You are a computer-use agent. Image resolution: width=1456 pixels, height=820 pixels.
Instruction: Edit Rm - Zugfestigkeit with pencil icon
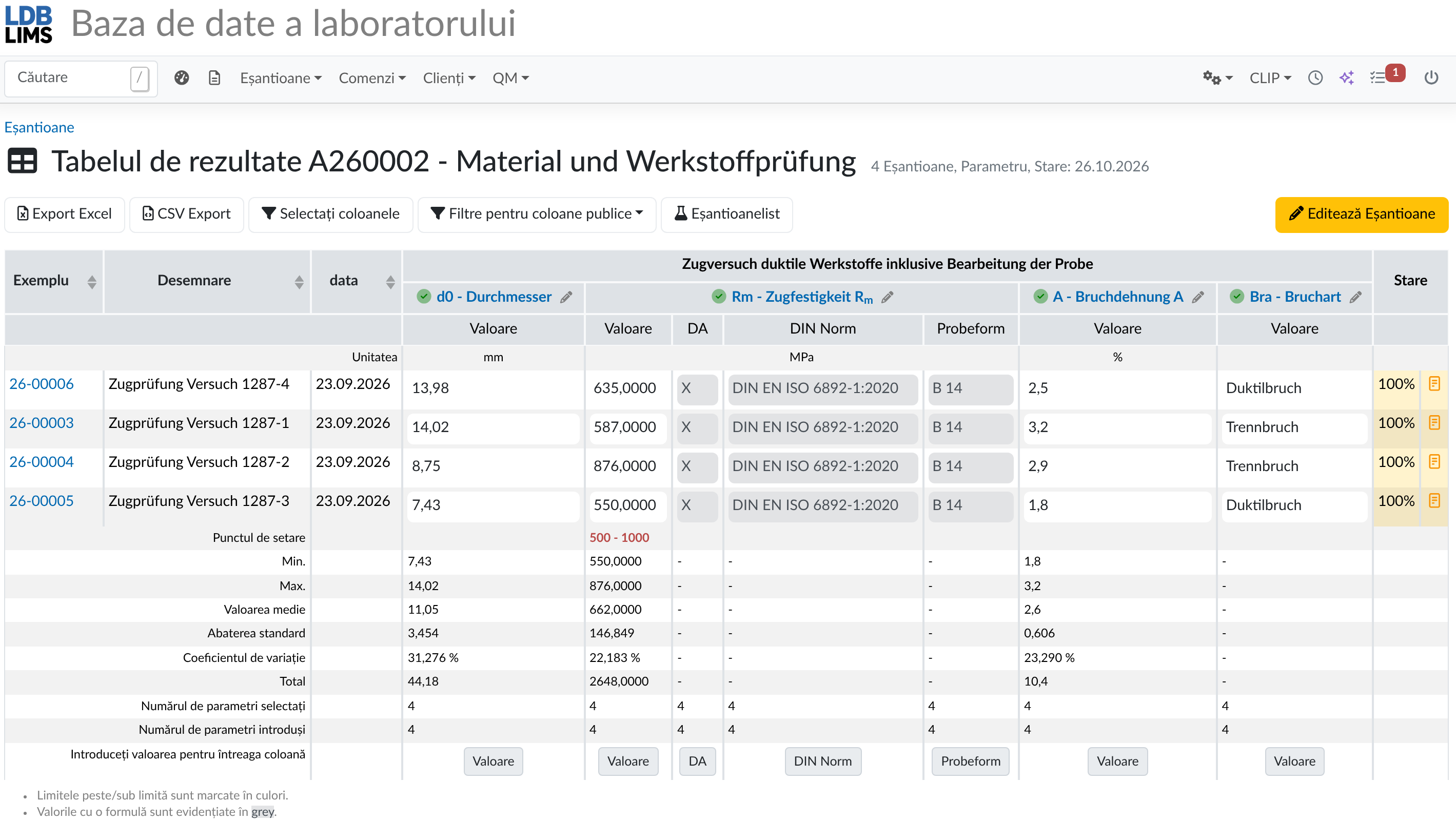(888, 297)
